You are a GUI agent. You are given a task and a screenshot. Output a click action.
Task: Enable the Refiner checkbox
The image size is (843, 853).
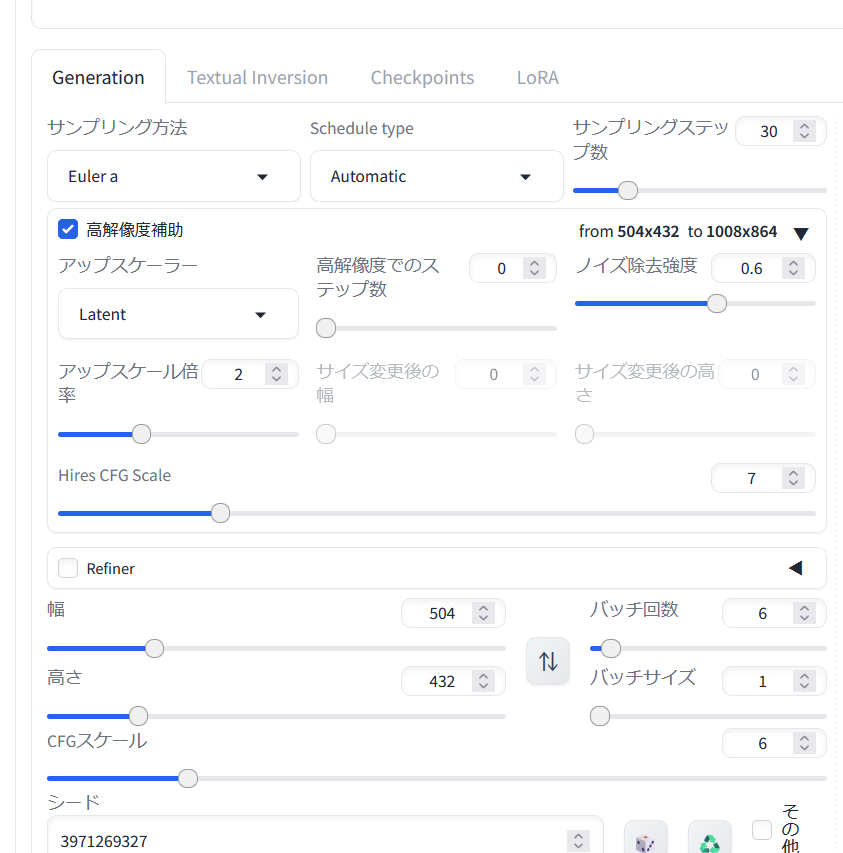[68, 568]
